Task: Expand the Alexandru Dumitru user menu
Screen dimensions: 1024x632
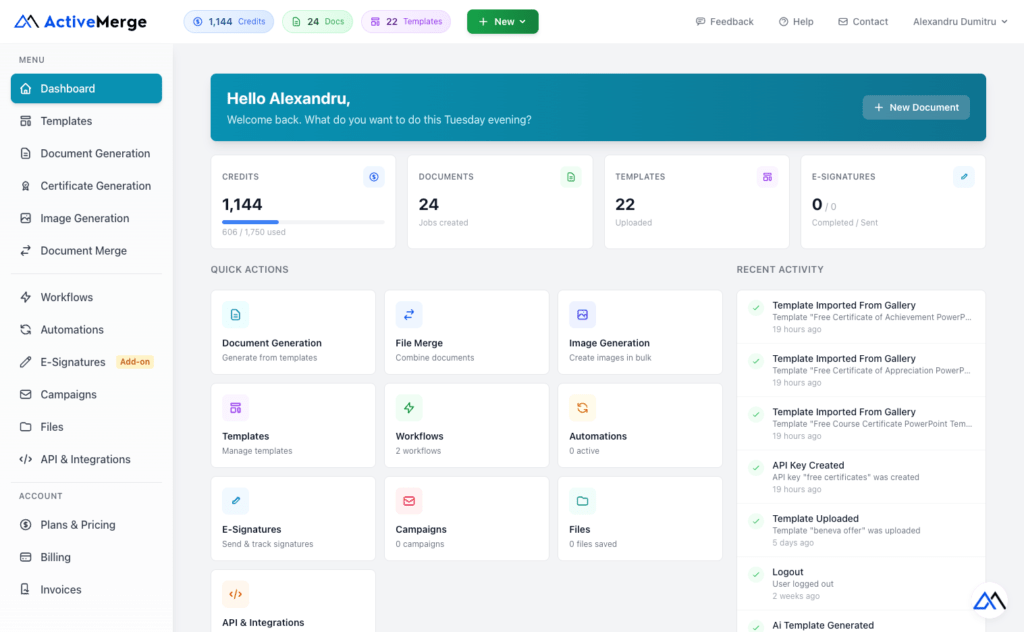Action: (x=960, y=22)
